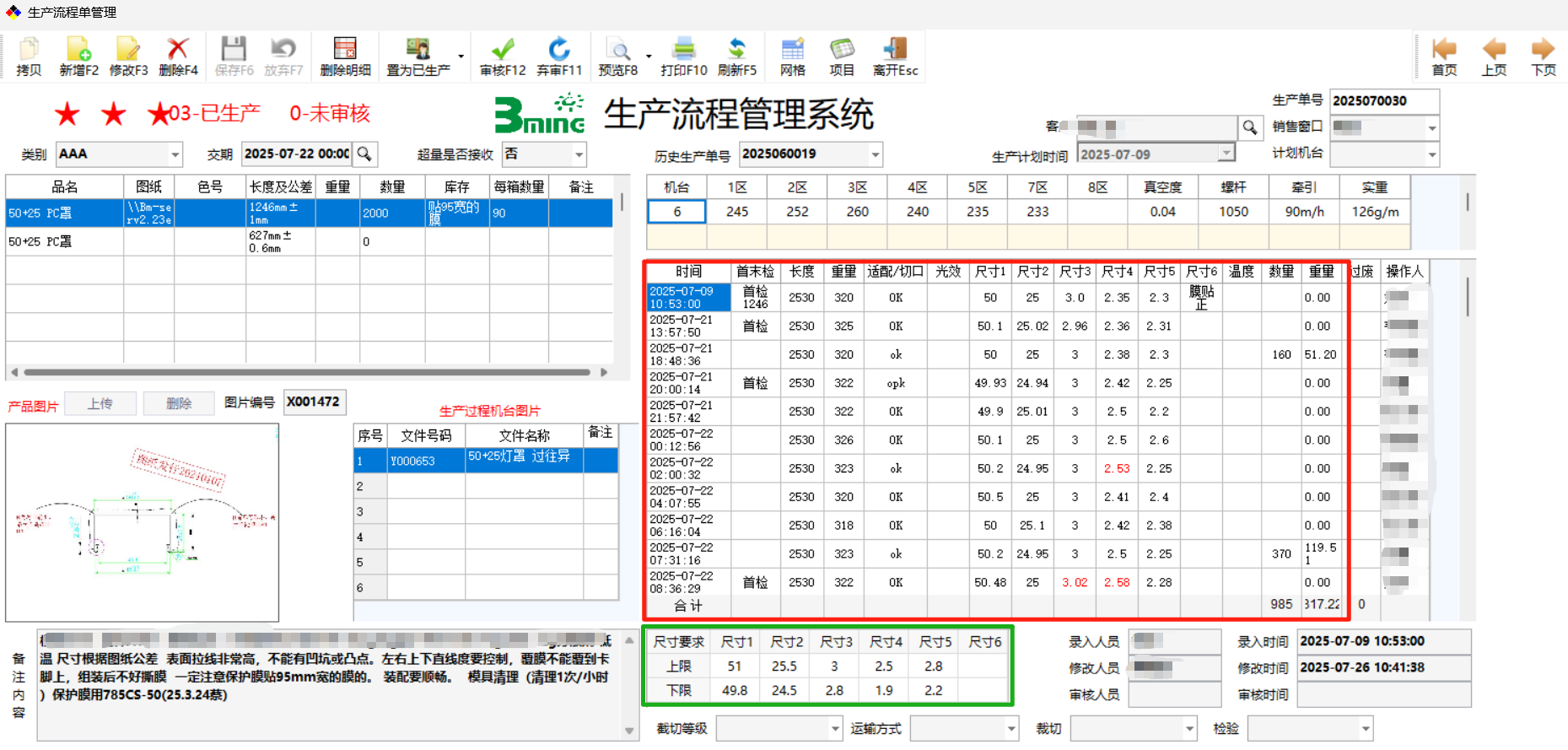Click the 删除F4 delete icon
This screenshot has height=750, width=1568.
178,50
